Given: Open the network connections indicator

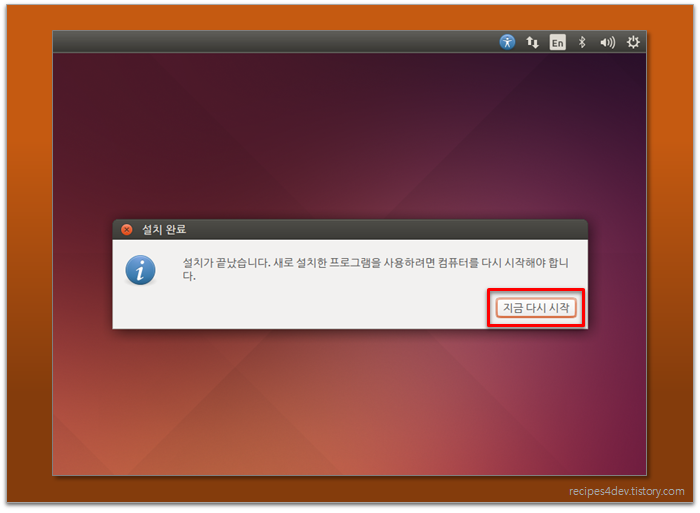Looking at the screenshot, I should coord(532,42).
